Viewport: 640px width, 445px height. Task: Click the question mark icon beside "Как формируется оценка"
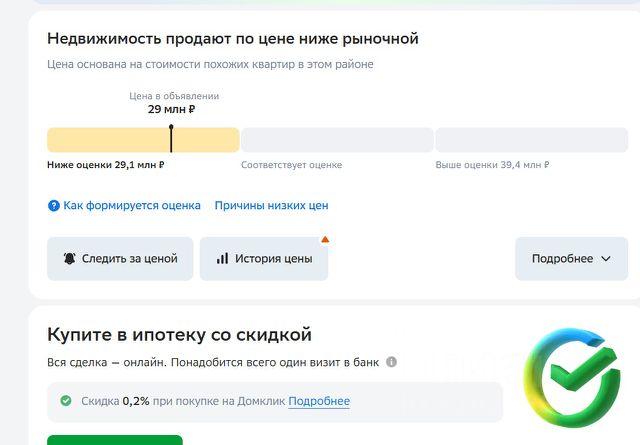(54, 206)
